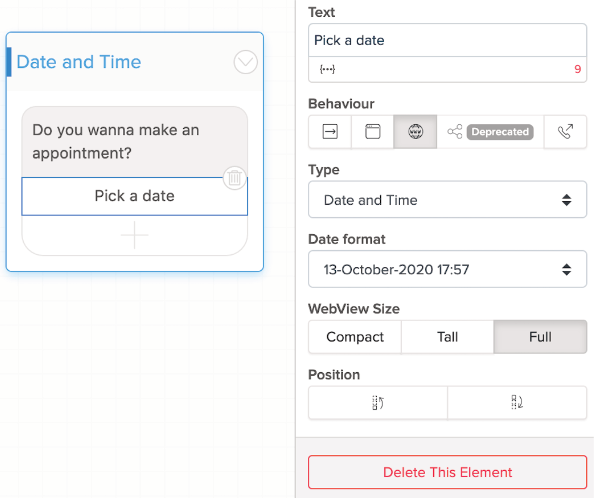Open the Date format dropdown
This screenshot has width=600, height=498.
click(x=447, y=269)
